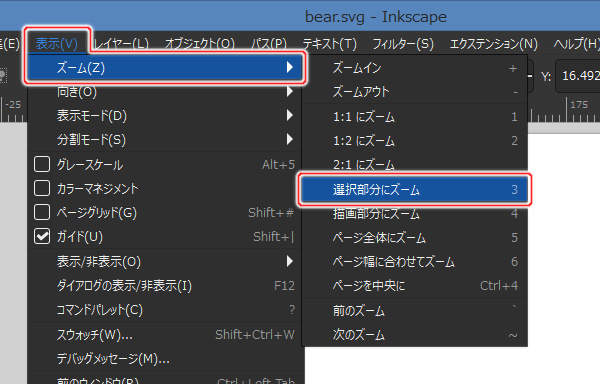Expand the 表示モード(D) submenu

coord(165,116)
